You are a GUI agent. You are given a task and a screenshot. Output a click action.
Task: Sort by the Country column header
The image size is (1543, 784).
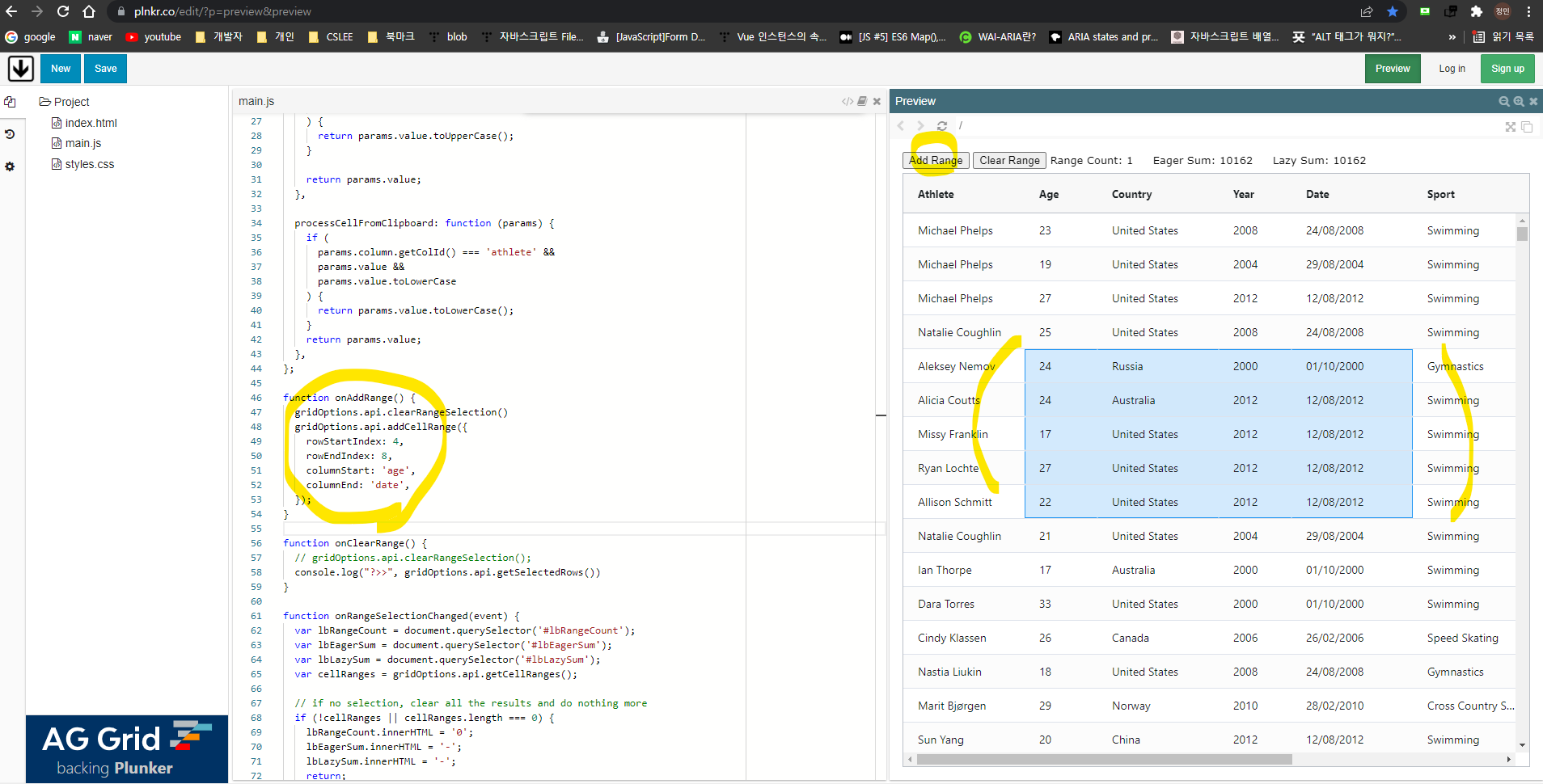coord(1131,194)
